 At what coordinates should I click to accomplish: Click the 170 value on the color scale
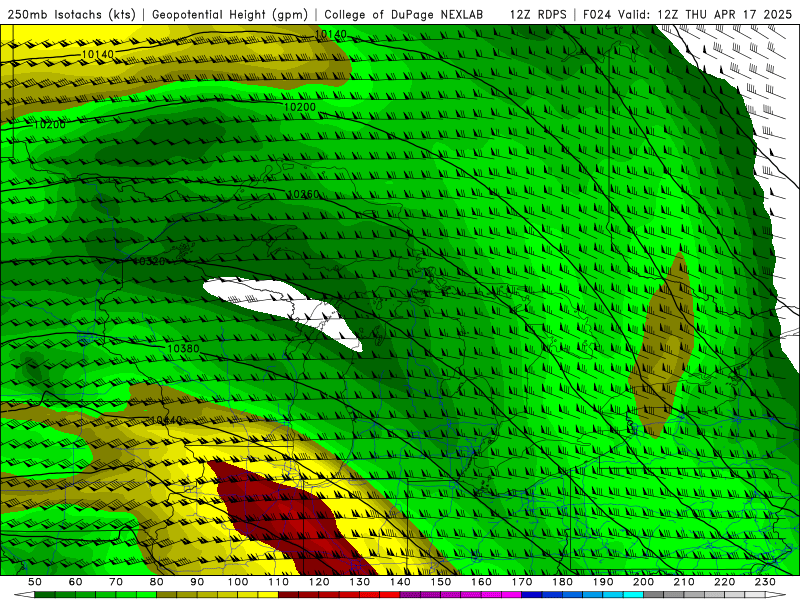click(522, 582)
